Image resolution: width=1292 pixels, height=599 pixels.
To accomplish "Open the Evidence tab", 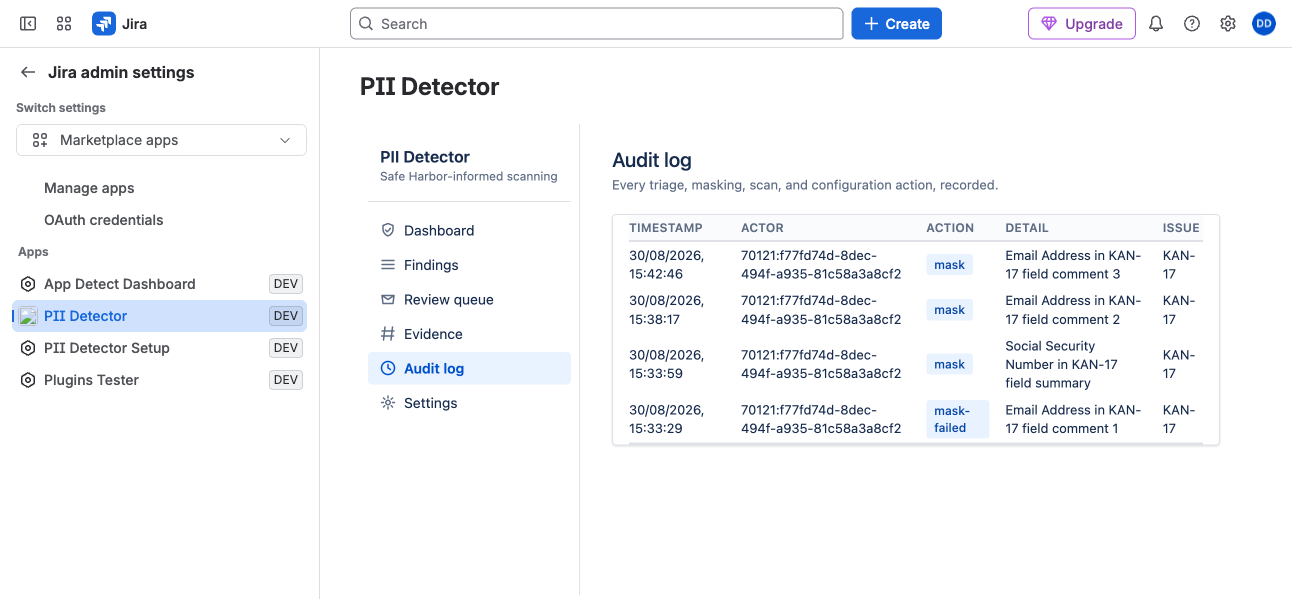I will click(469, 334).
